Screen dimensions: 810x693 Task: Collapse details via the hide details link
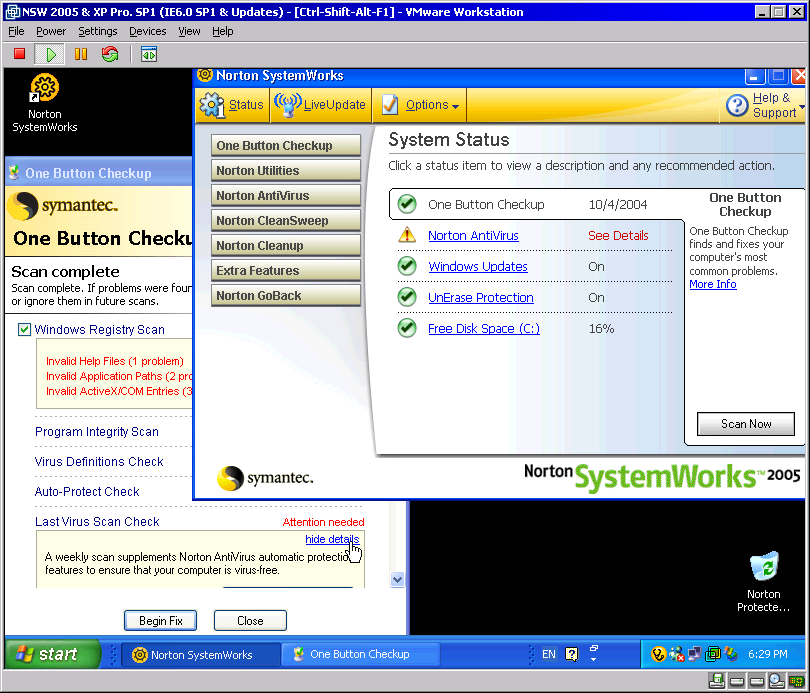point(332,539)
